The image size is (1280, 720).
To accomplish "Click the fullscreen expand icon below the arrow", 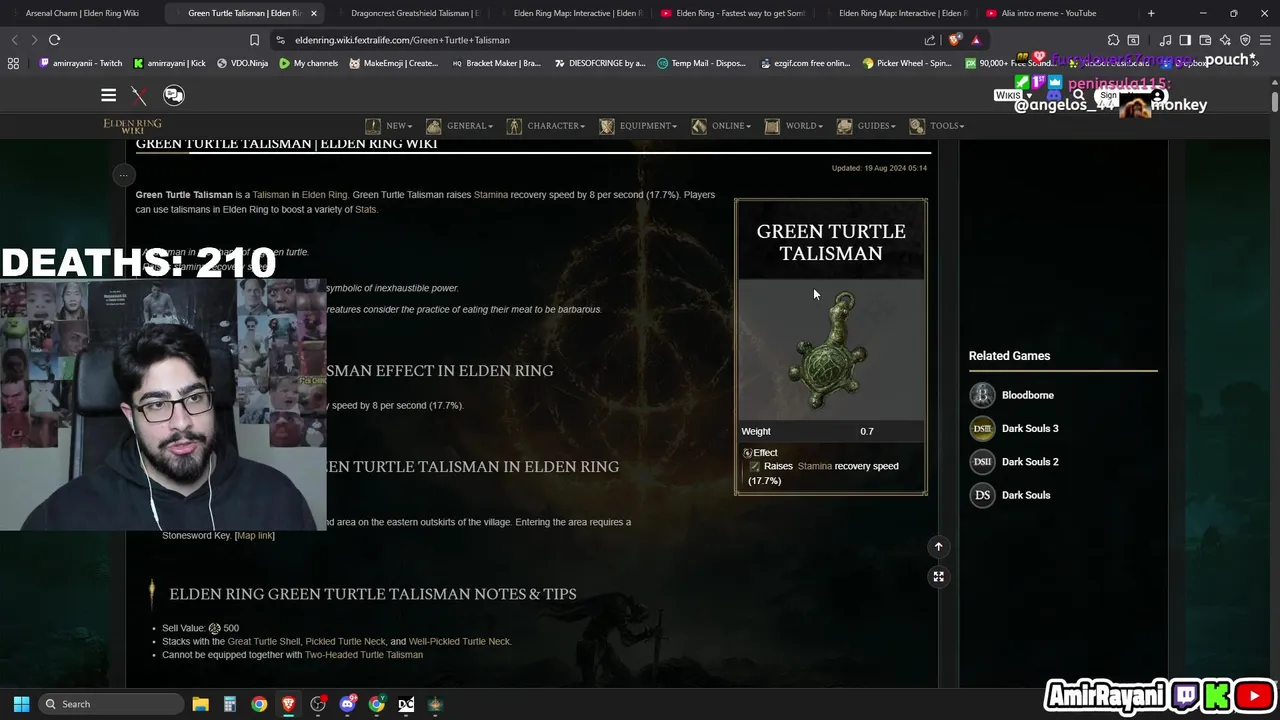I will (938, 576).
